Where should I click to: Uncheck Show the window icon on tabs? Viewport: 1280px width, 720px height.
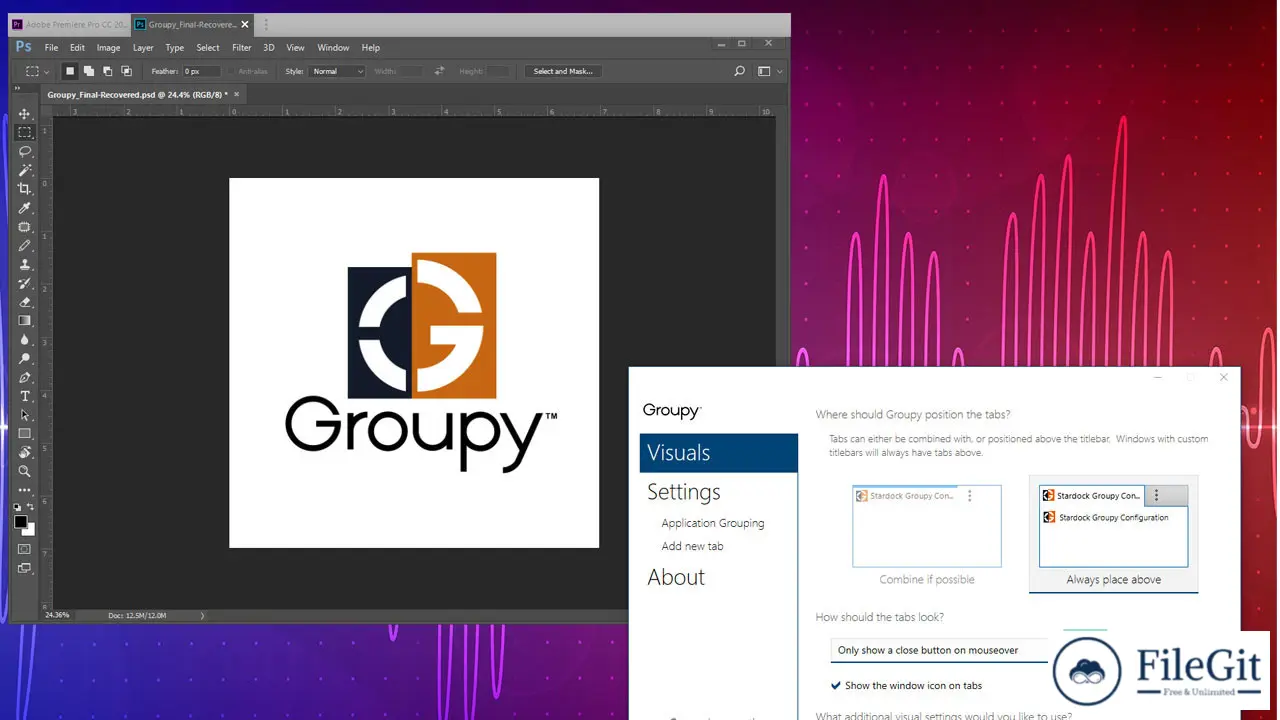836,686
